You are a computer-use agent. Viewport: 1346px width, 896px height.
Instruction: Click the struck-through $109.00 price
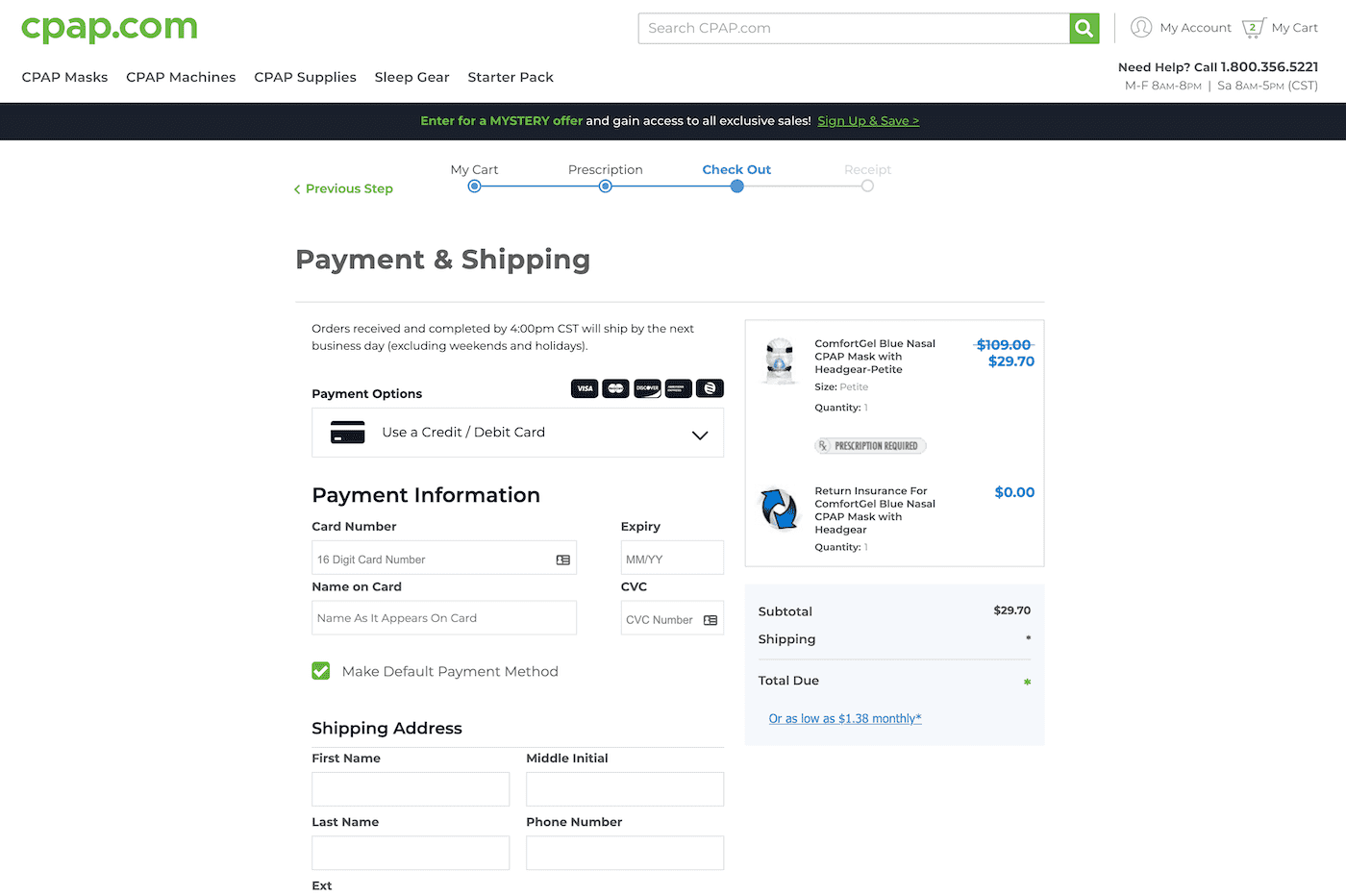(1004, 345)
